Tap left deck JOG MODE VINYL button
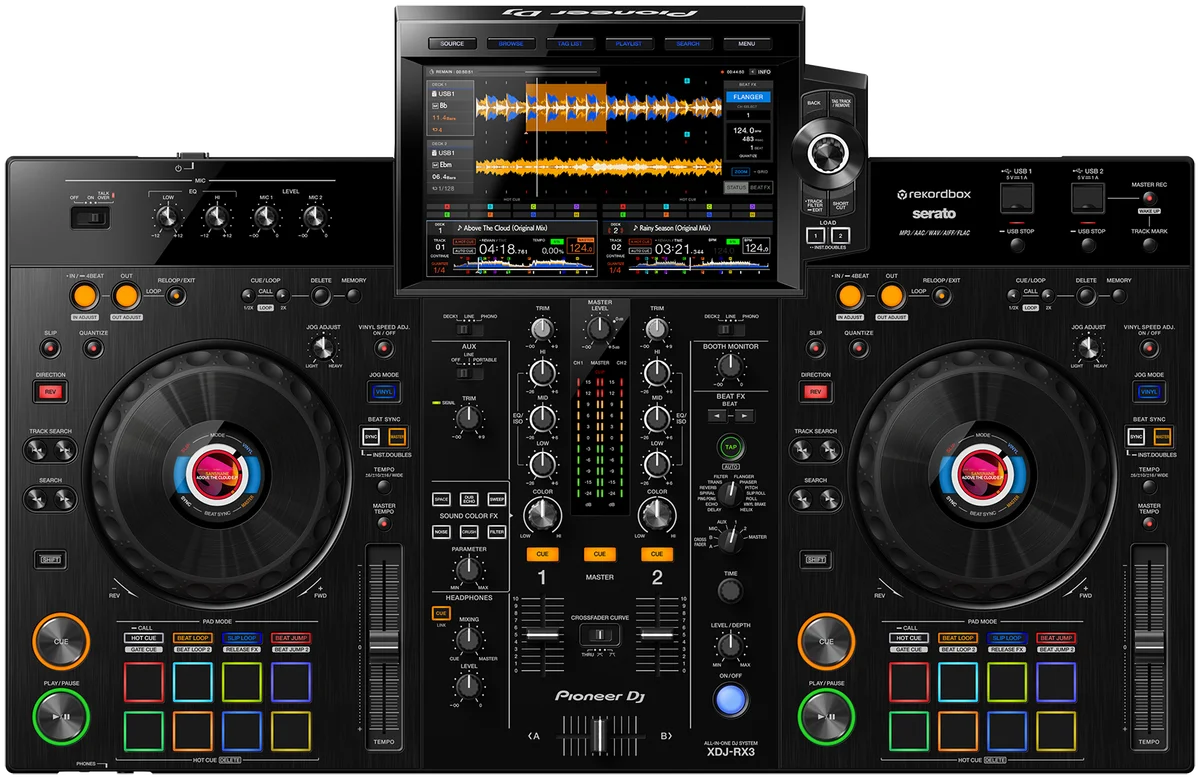Viewport: 1200px width, 779px height. click(385, 391)
